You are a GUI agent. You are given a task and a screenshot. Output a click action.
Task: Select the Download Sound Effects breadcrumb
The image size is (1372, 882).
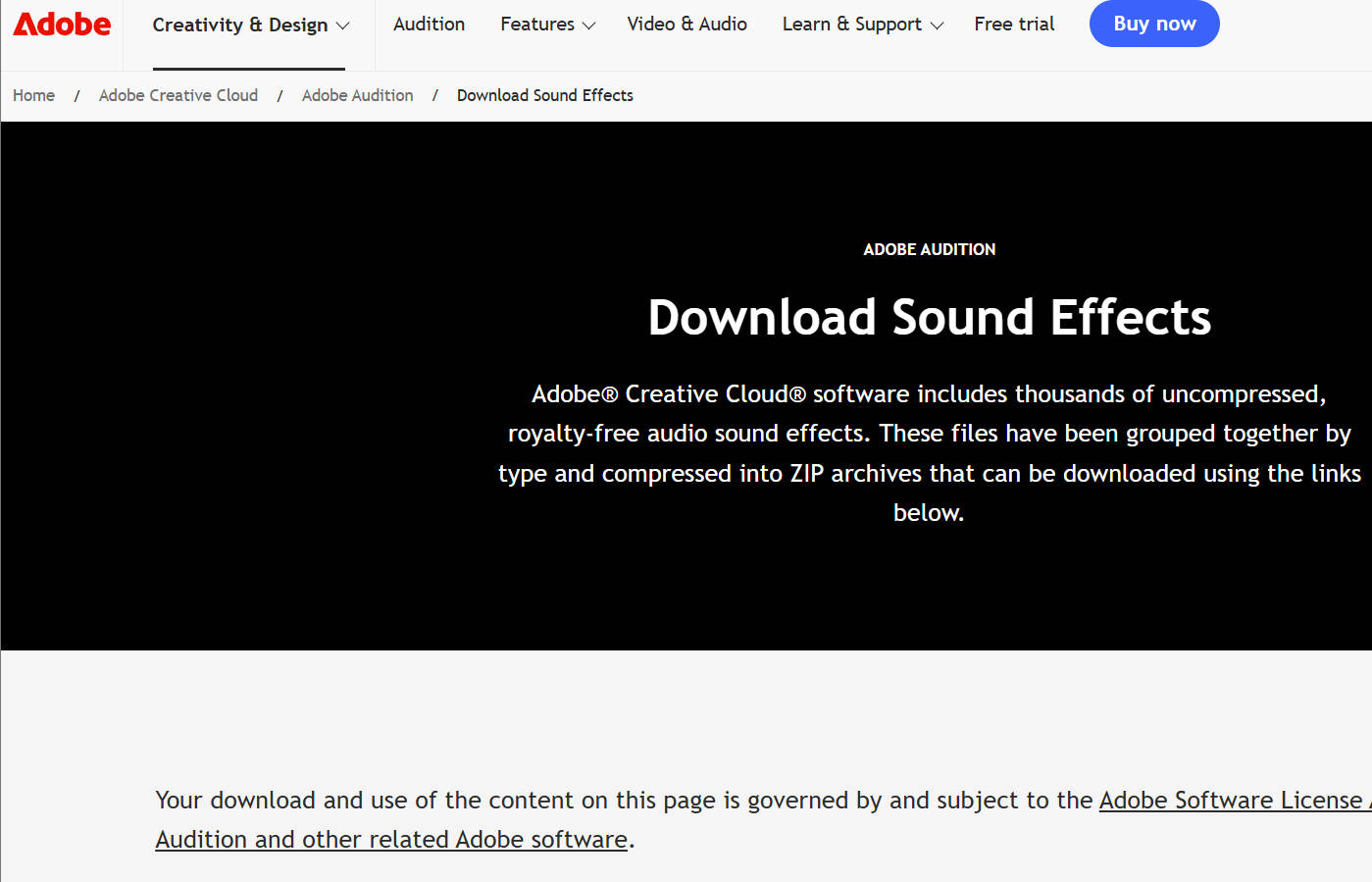click(545, 95)
